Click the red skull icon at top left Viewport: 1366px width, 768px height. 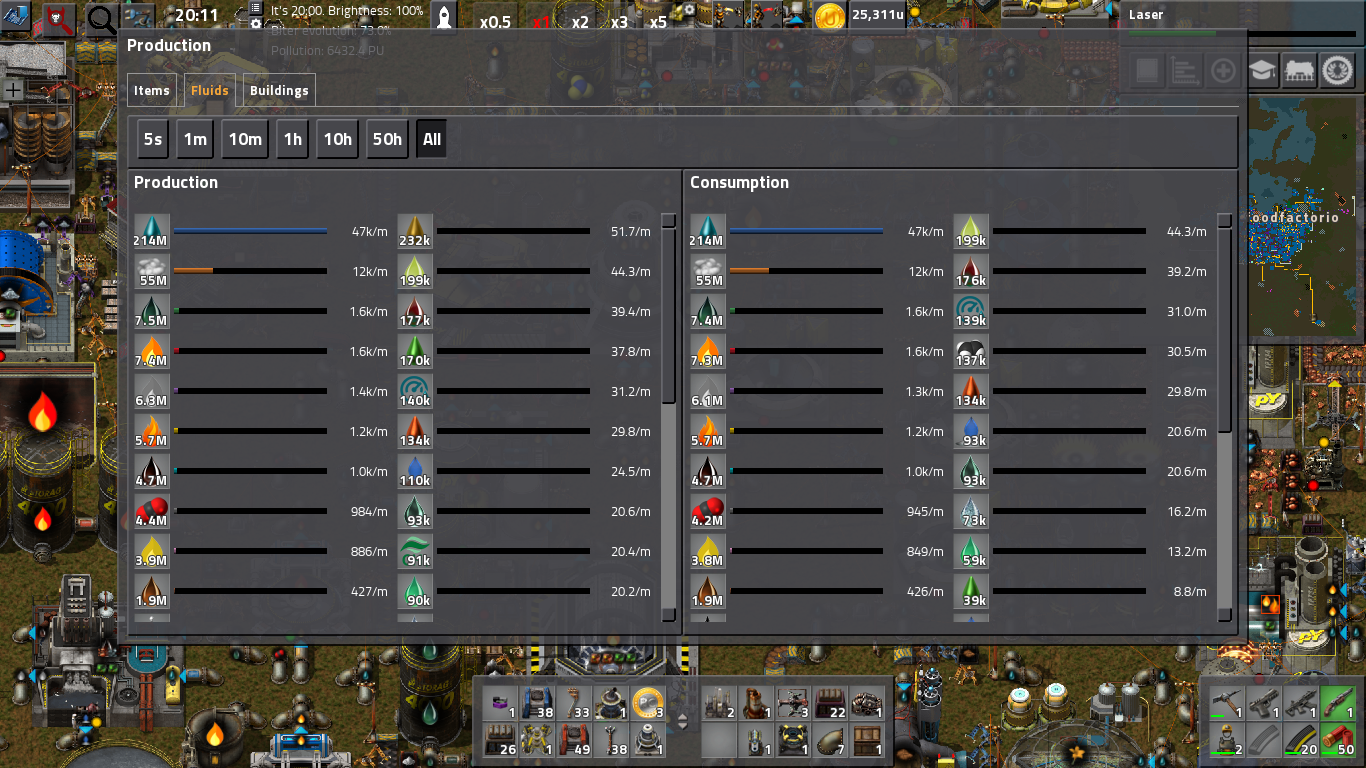tap(59, 18)
